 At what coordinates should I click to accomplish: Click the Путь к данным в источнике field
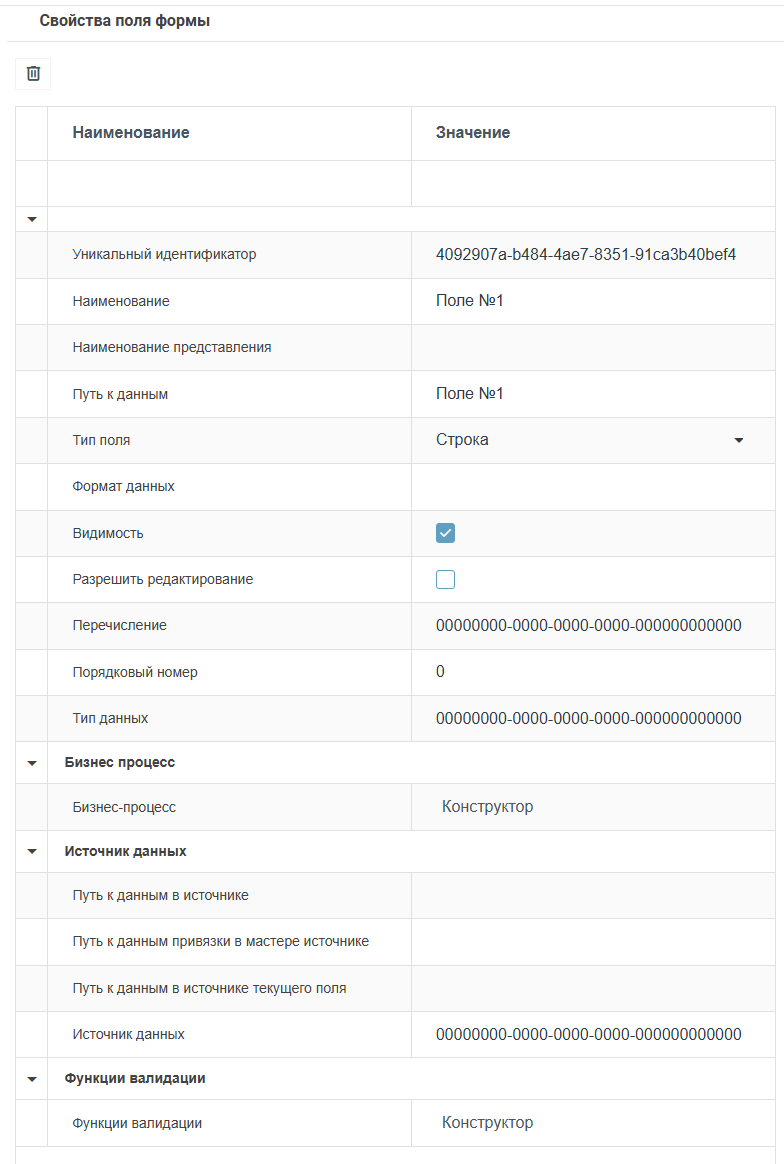coord(590,895)
